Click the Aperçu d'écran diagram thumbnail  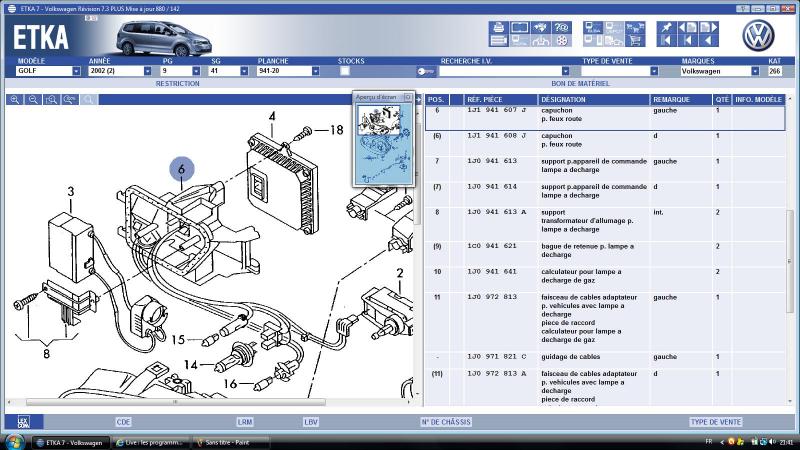(x=384, y=144)
